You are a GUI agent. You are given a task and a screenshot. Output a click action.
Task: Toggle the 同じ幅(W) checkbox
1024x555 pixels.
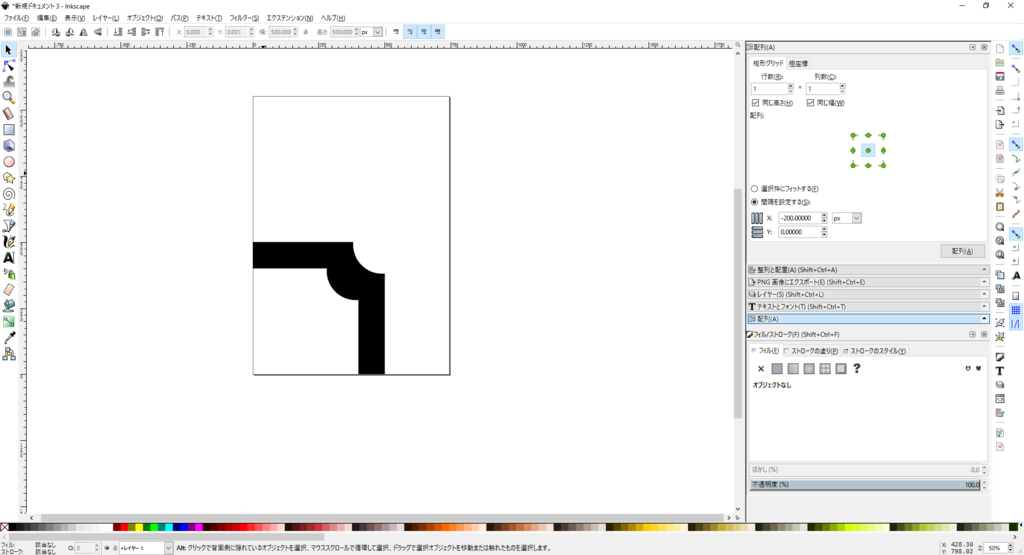click(810, 103)
